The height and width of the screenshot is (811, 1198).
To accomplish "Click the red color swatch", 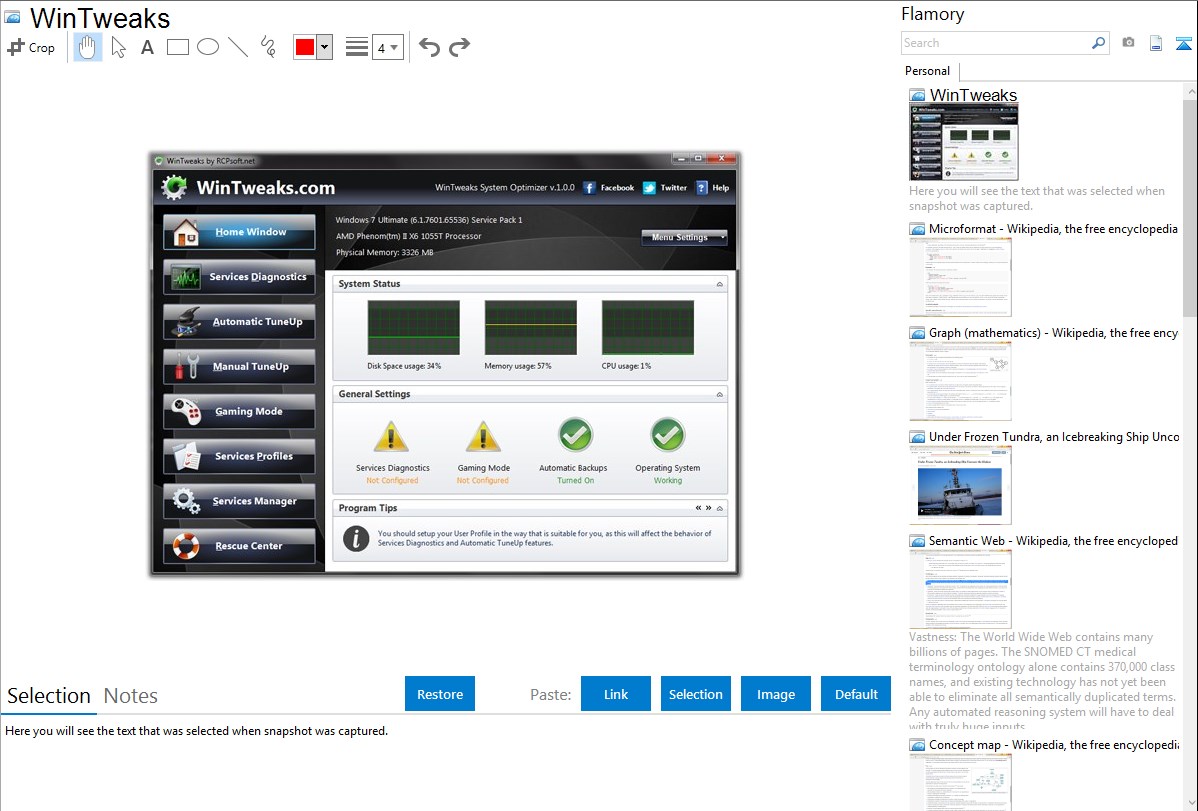I will pos(305,47).
